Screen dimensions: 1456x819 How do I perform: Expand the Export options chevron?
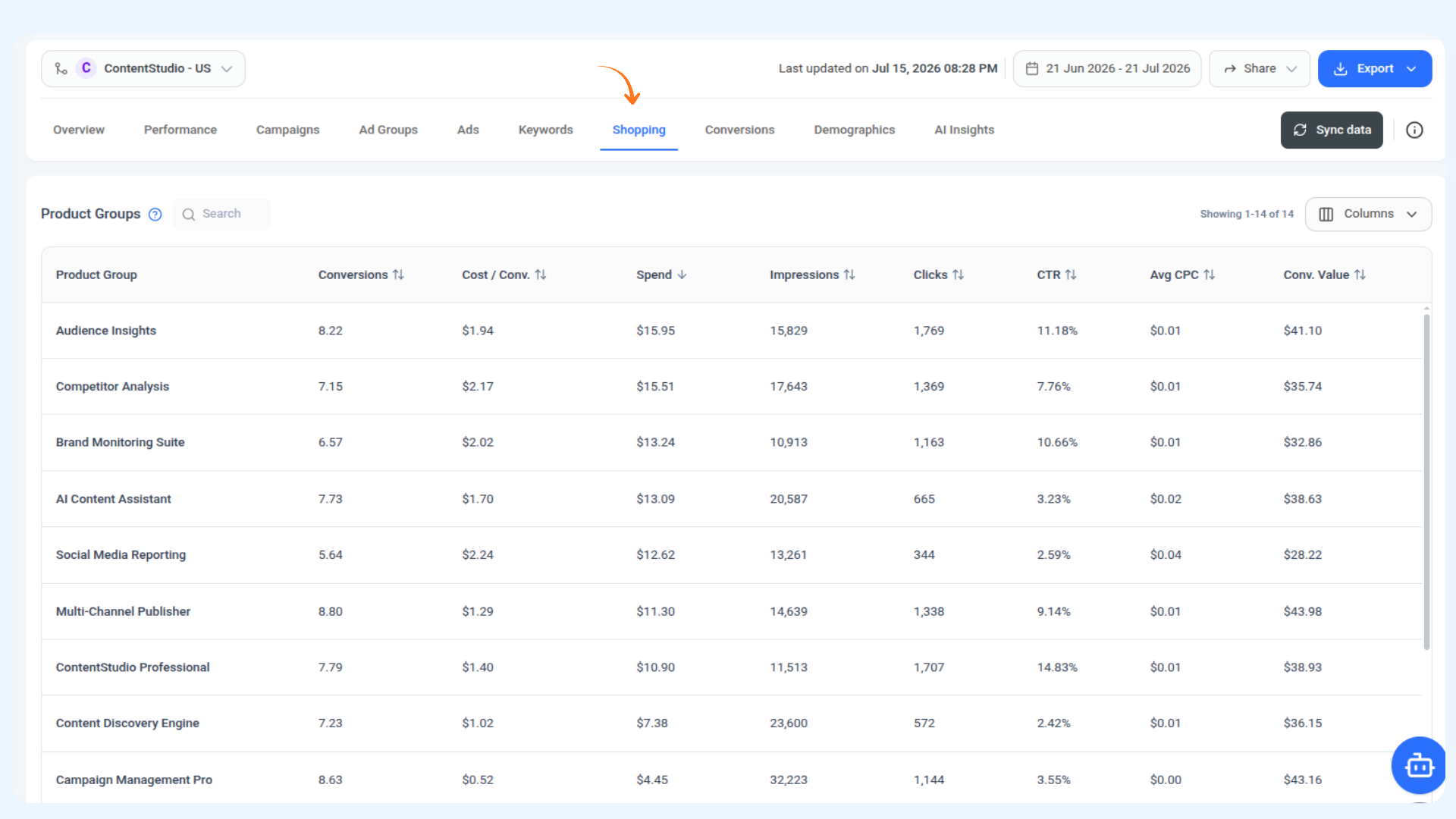point(1411,68)
